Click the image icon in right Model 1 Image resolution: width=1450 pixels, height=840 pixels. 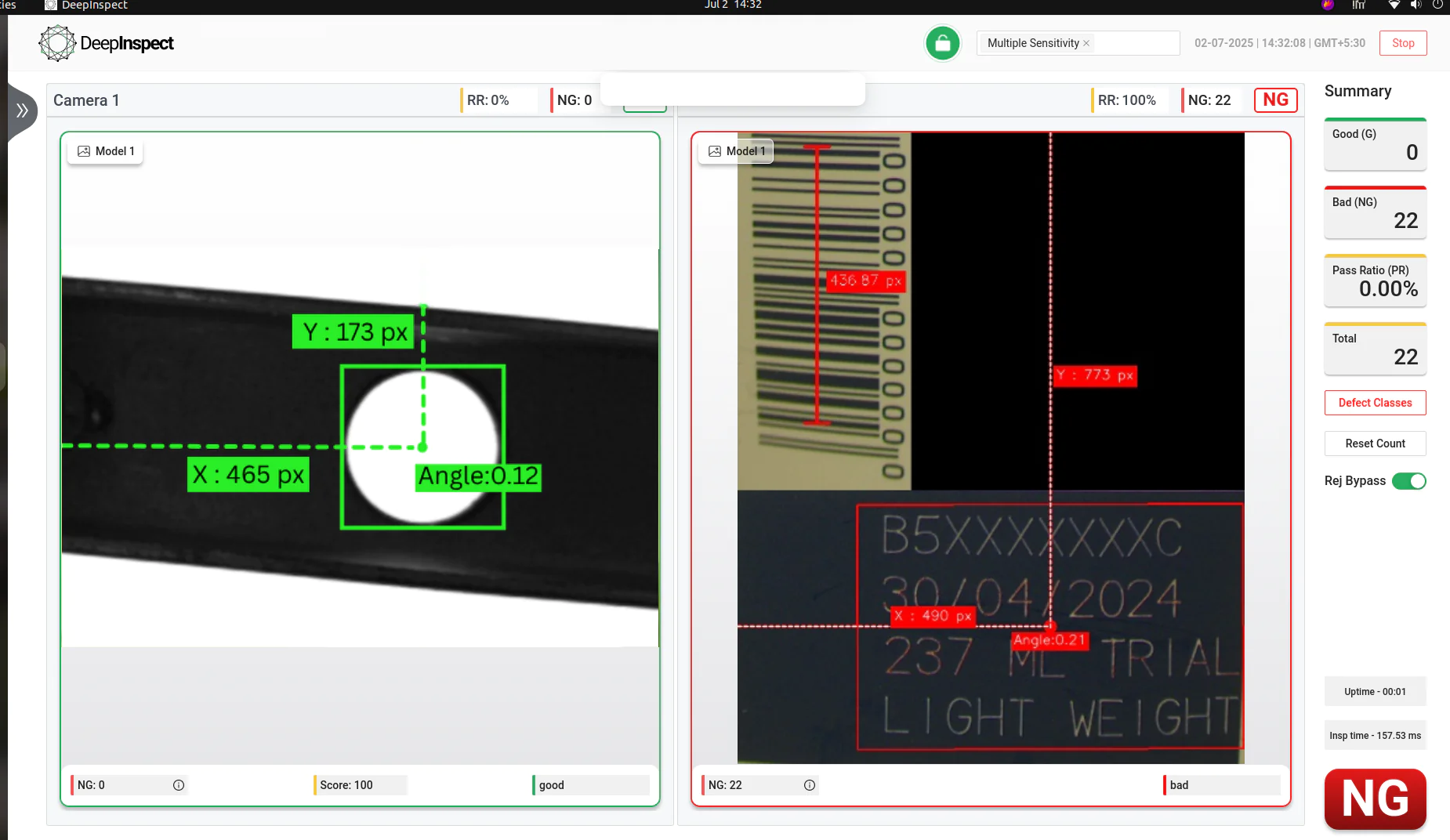[x=715, y=151]
